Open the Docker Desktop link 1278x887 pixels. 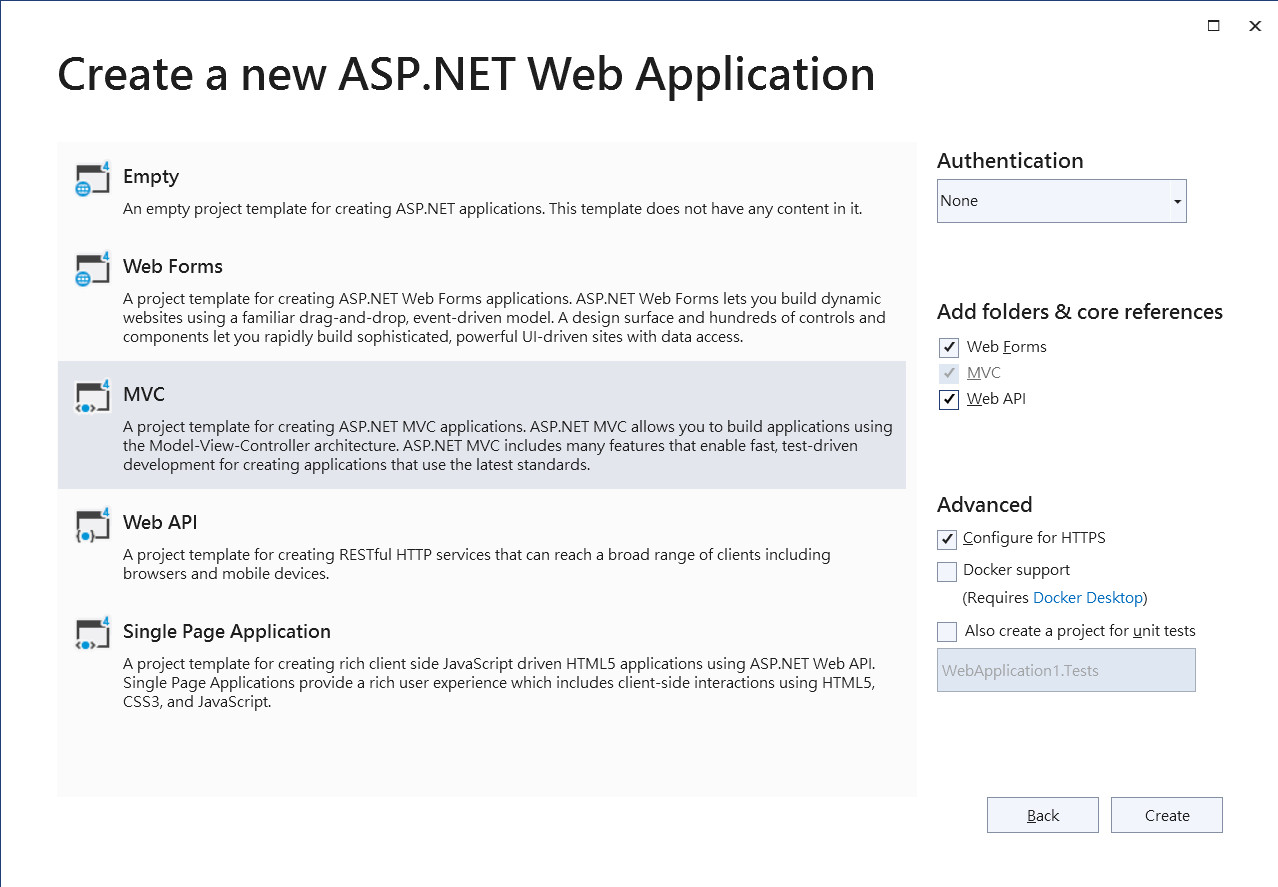click(x=1088, y=598)
